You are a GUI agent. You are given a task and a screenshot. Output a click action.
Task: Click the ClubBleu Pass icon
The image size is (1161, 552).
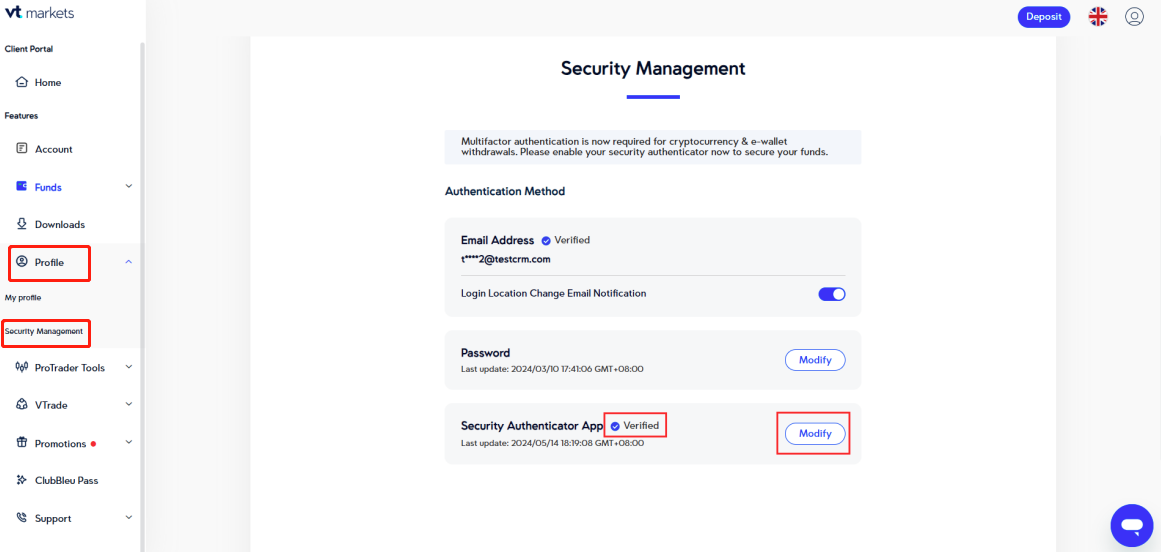22,480
